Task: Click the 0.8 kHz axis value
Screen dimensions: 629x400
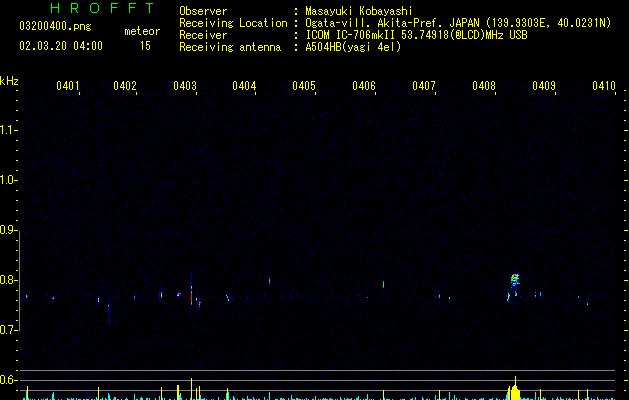Action: (8, 280)
